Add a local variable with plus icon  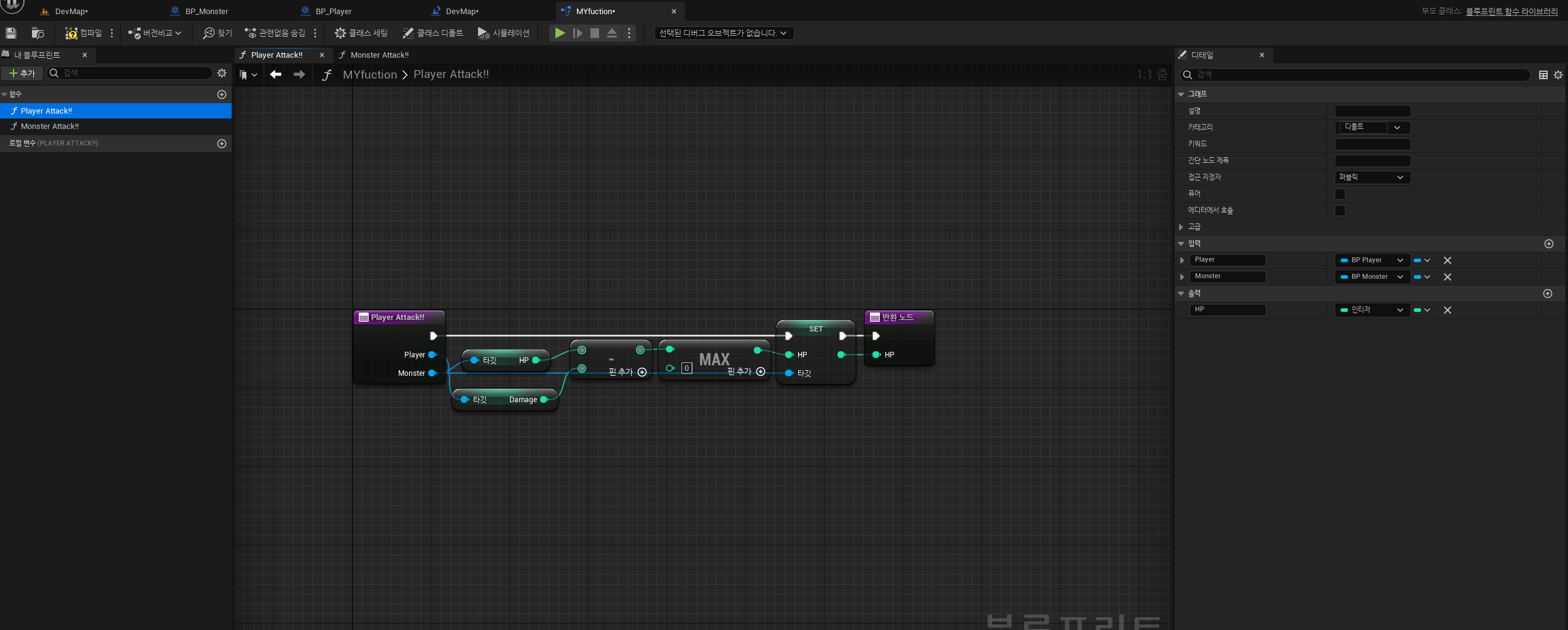tap(222, 144)
